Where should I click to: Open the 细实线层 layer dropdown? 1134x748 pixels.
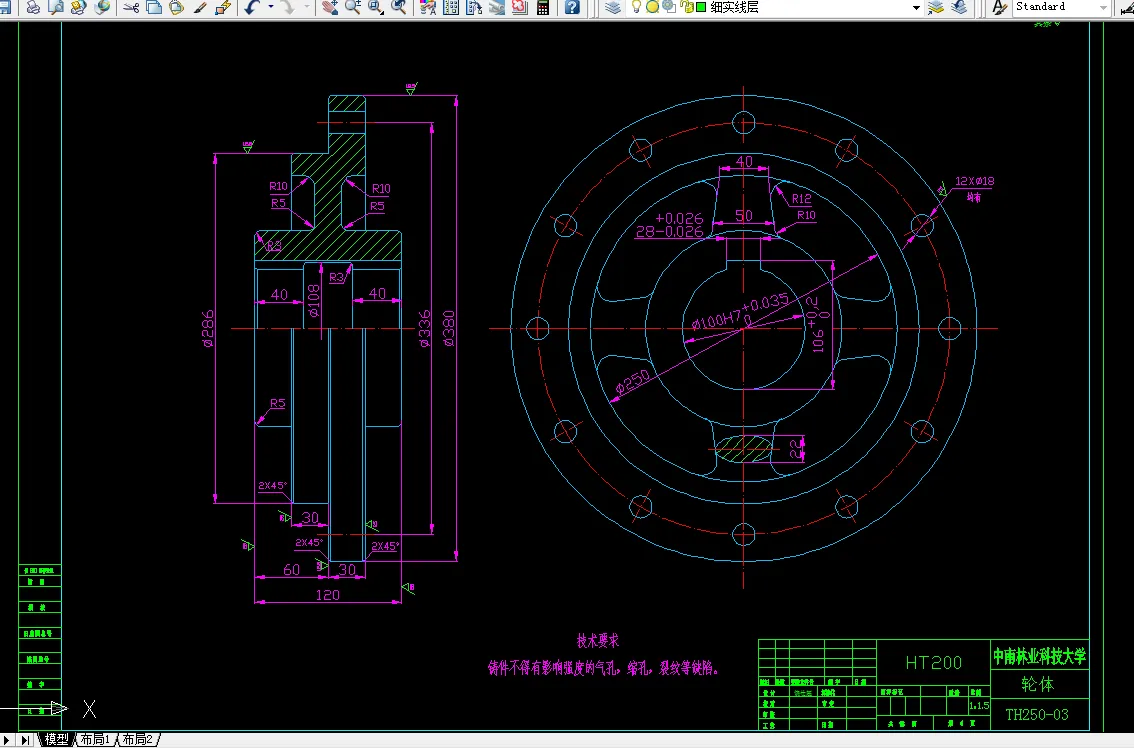pyautogui.click(x=916, y=7)
